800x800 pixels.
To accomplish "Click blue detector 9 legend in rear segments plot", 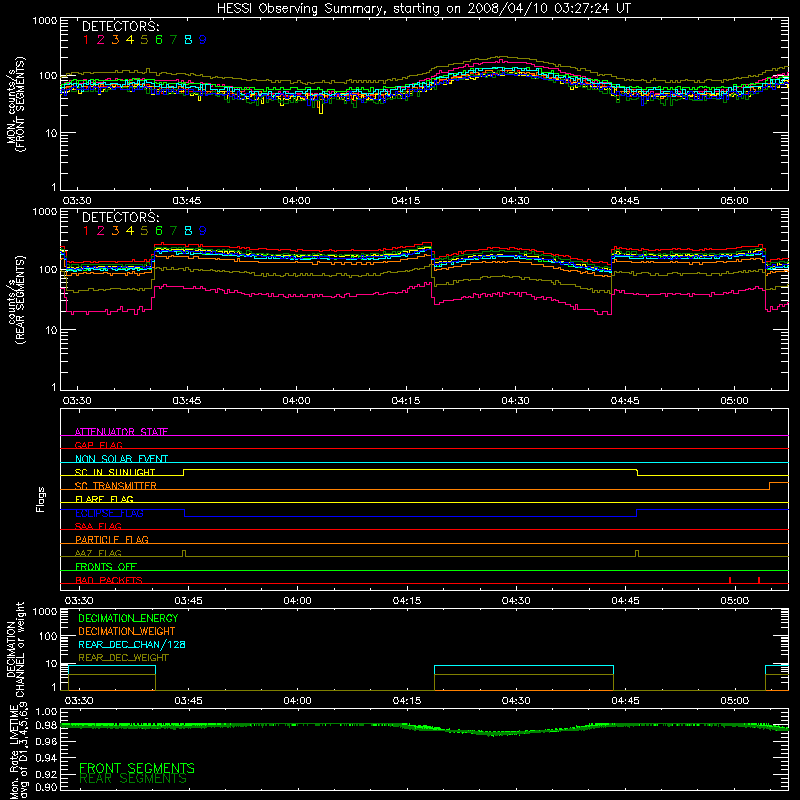I will coord(203,231).
